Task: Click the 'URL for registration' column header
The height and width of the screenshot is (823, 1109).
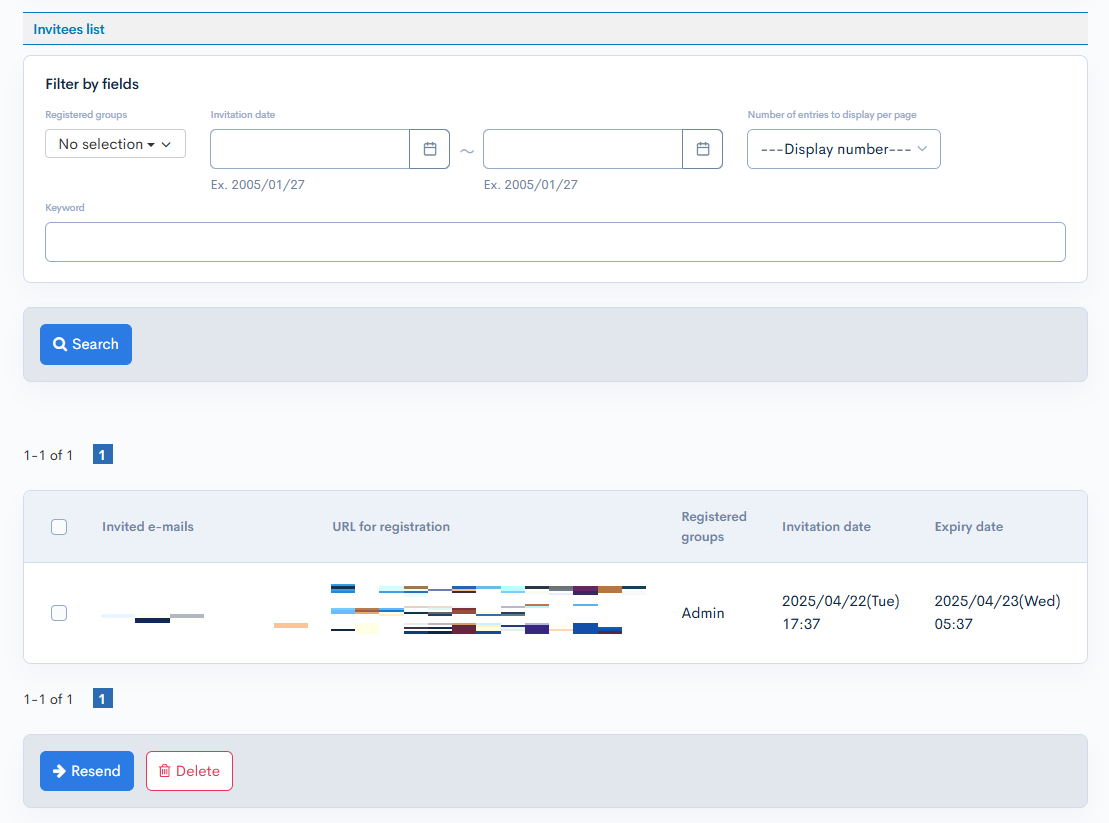Action: pyautogui.click(x=391, y=527)
